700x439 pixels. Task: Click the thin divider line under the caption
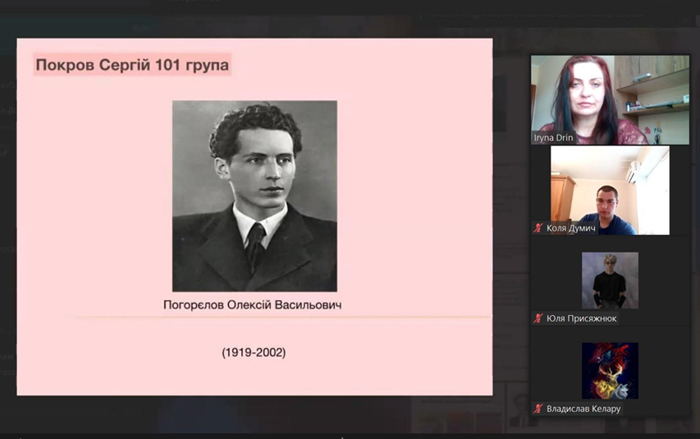coord(282,318)
